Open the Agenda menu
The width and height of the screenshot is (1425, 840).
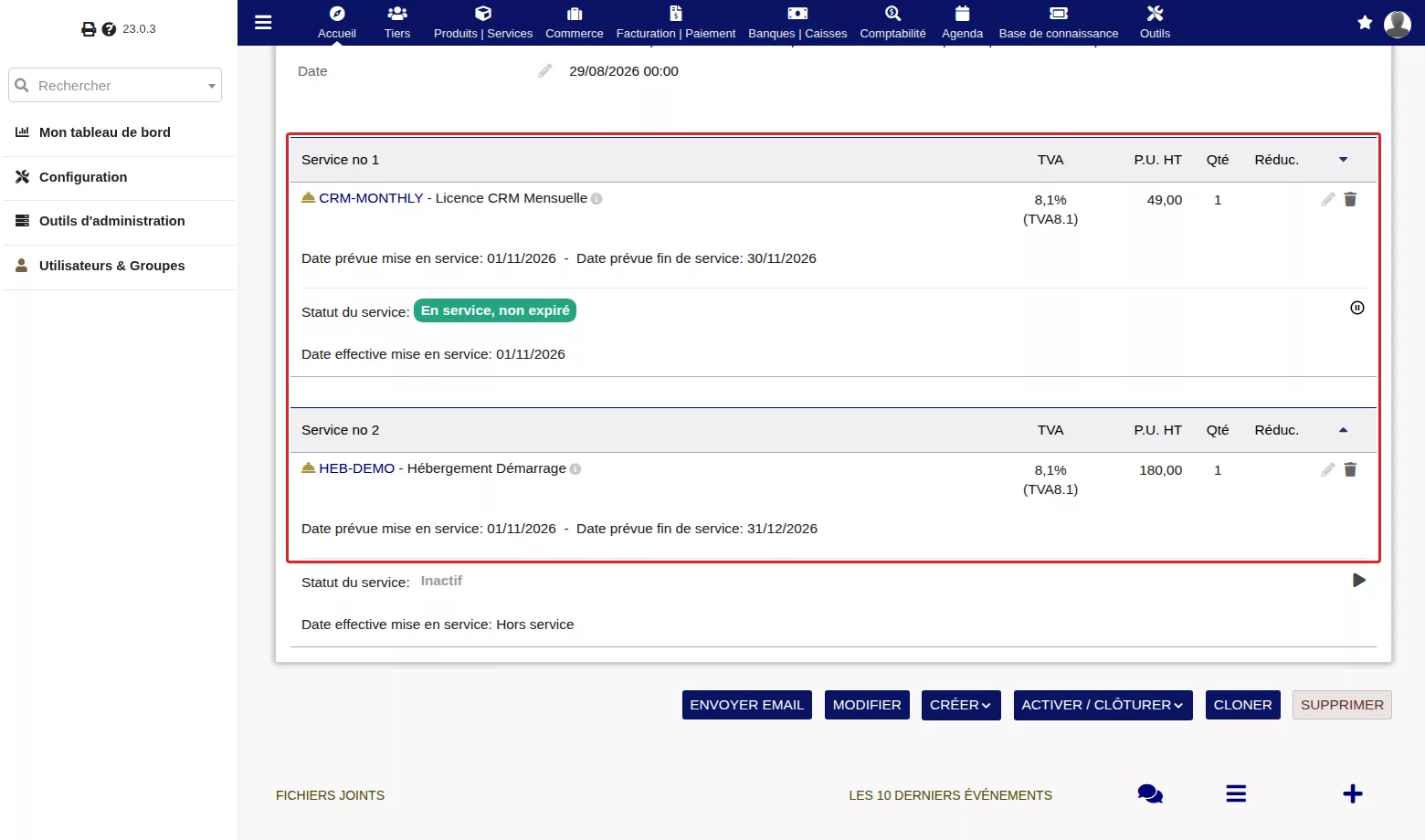click(963, 23)
